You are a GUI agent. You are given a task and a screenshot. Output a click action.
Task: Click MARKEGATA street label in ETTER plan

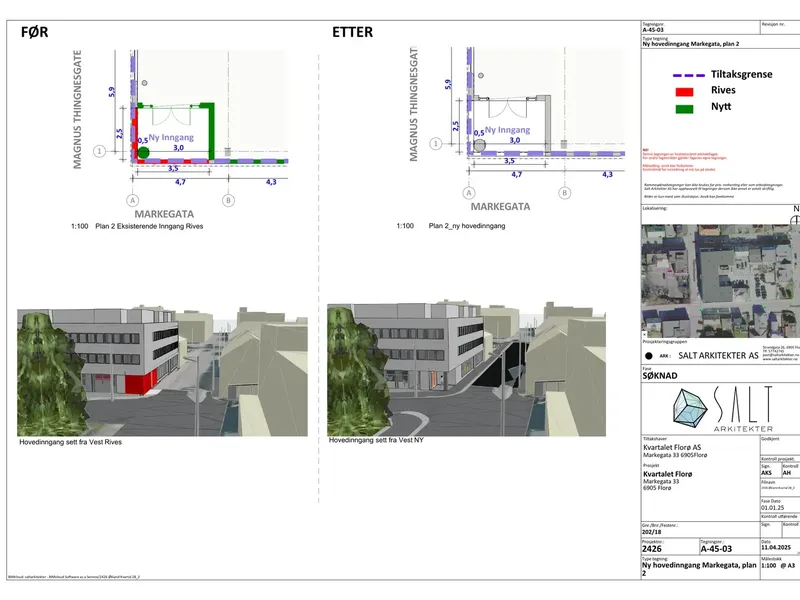coord(501,207)
